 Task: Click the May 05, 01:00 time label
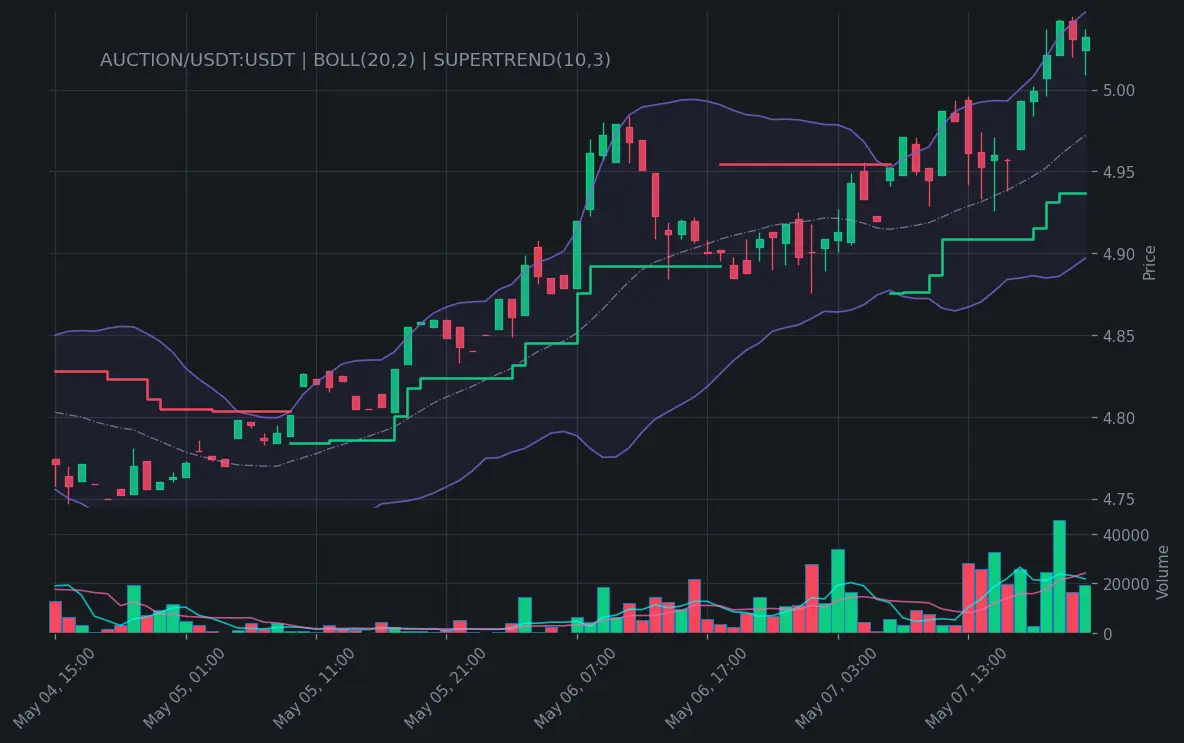tap(183, 687)
